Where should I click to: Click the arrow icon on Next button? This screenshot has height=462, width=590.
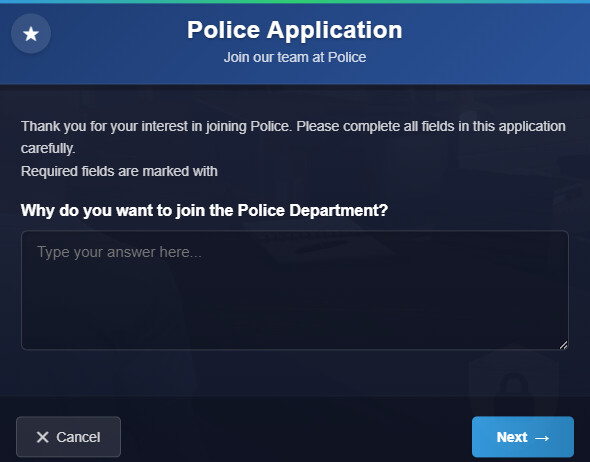(x=542, y=438)
